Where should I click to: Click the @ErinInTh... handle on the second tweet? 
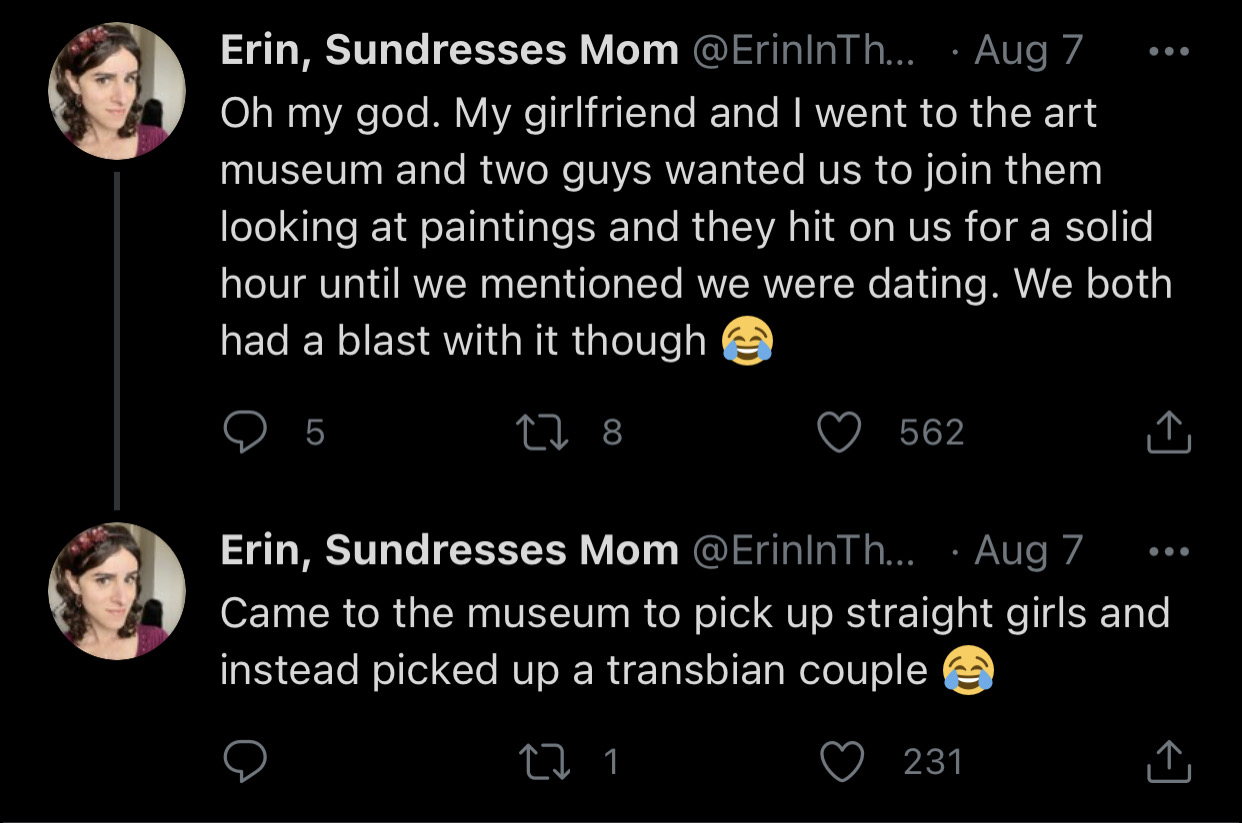point(803,550)
